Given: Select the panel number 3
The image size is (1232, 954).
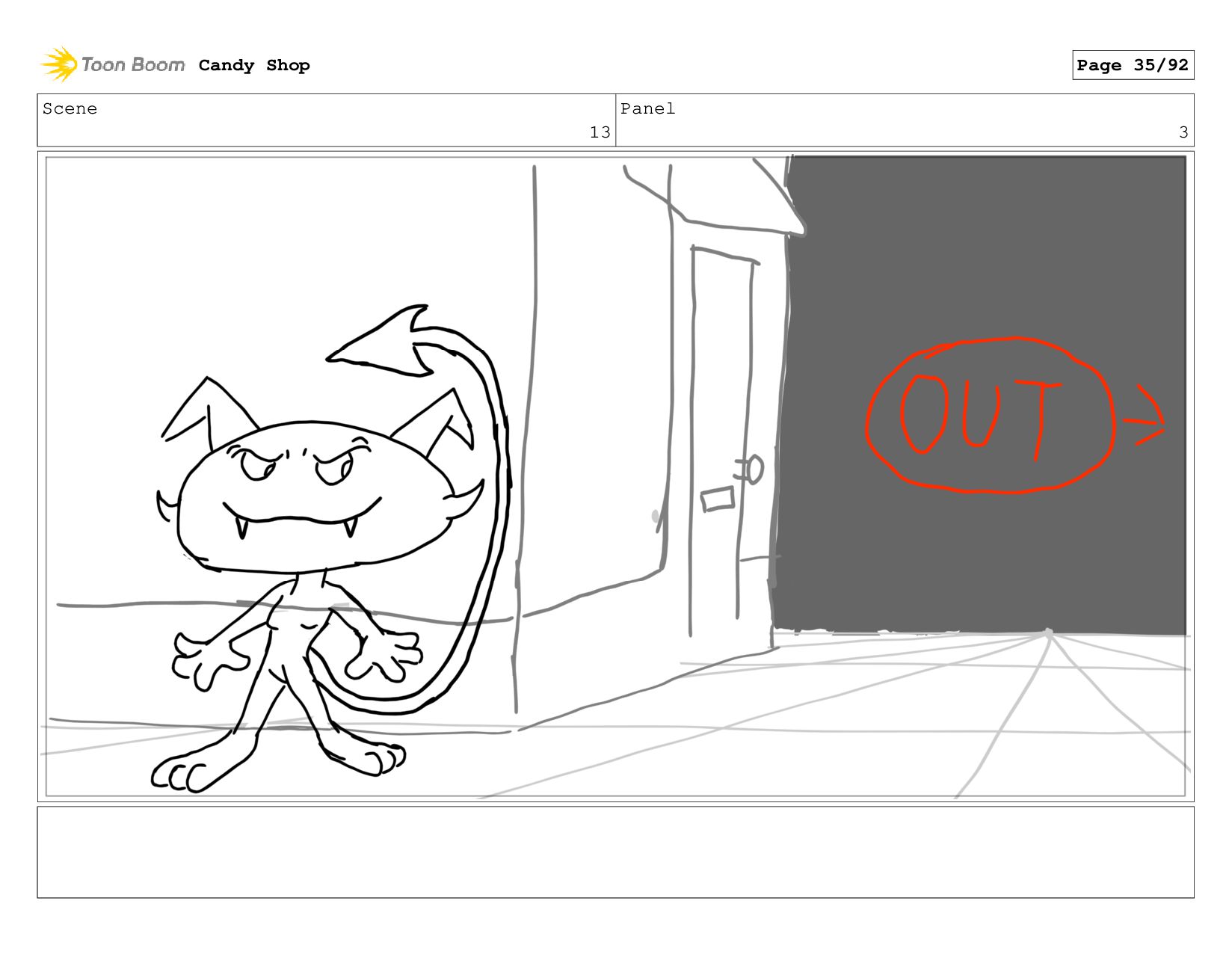Looking at the screenshot, I should [1183, 132].
